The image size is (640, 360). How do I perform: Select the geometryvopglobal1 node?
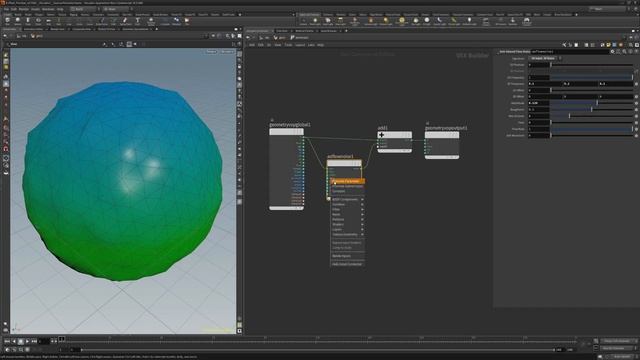coord(286,131)
